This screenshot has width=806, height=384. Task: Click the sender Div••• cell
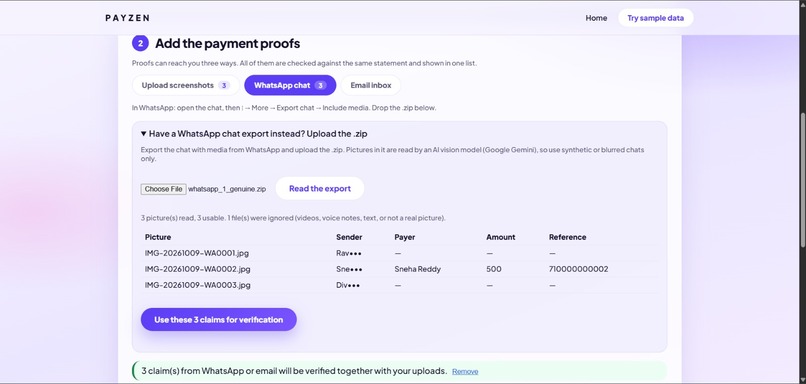click(x=348, y=285)
